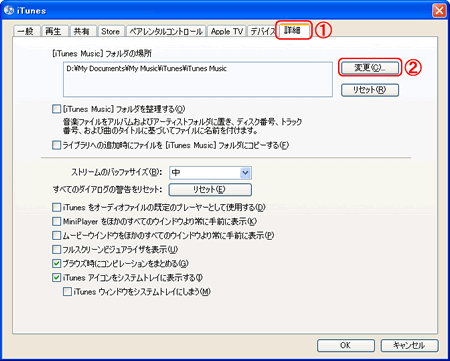Open the ストリームのバッファサイズ dropdown
Screen dimensions: 450x361
[x=210, y=173]
